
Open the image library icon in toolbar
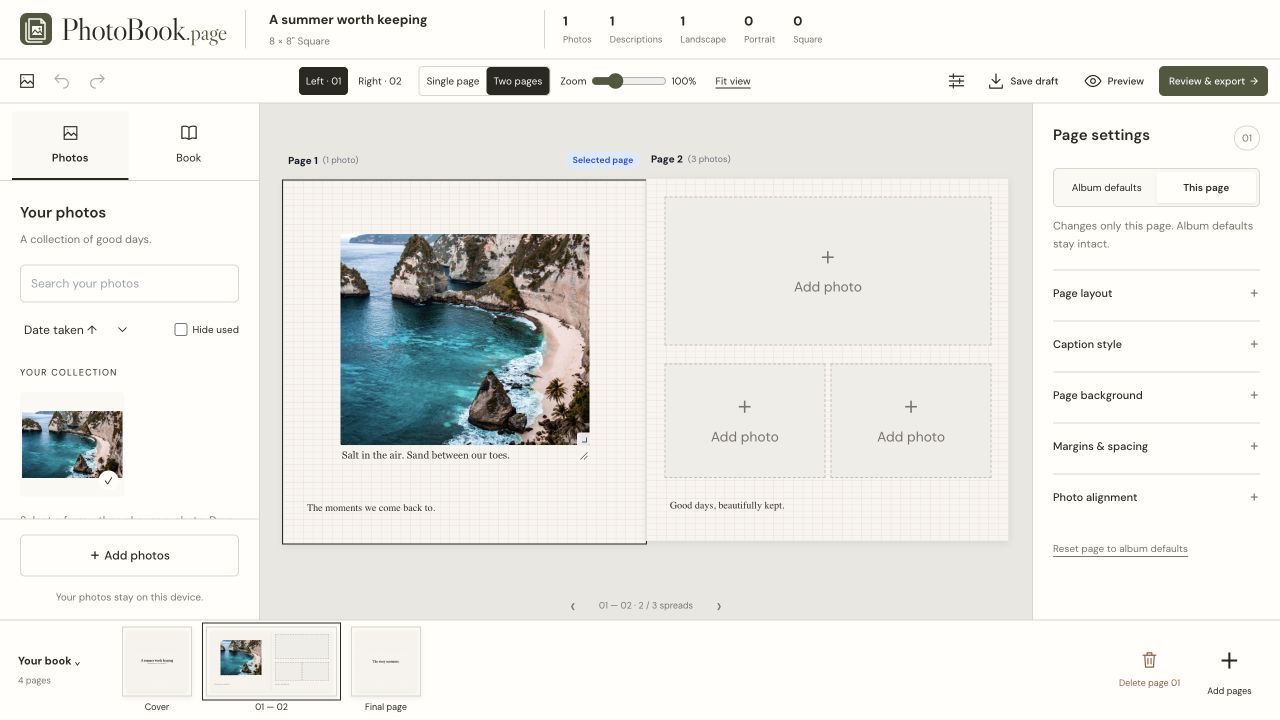(27, 81)
